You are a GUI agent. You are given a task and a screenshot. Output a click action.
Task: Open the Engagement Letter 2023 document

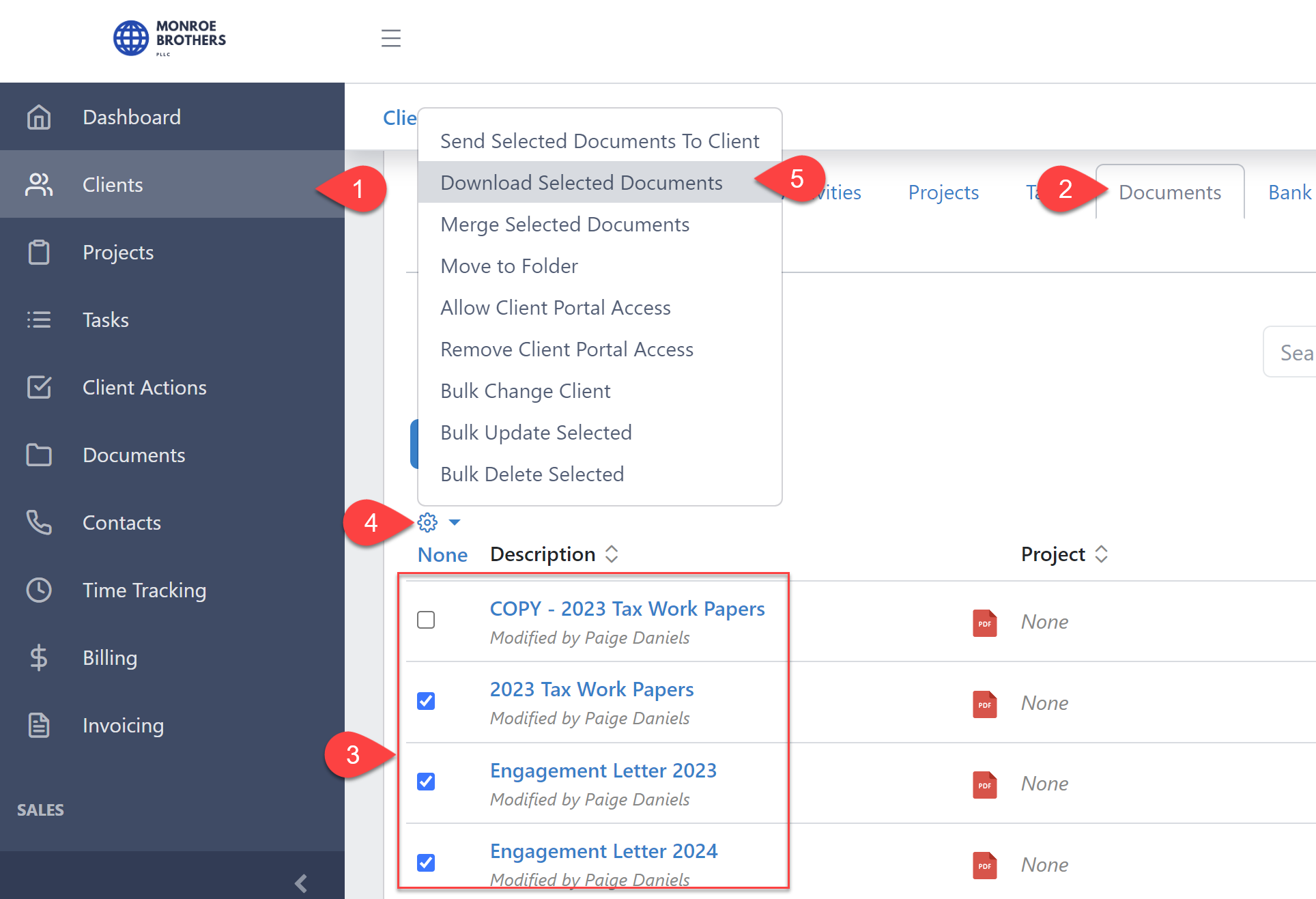603,770
